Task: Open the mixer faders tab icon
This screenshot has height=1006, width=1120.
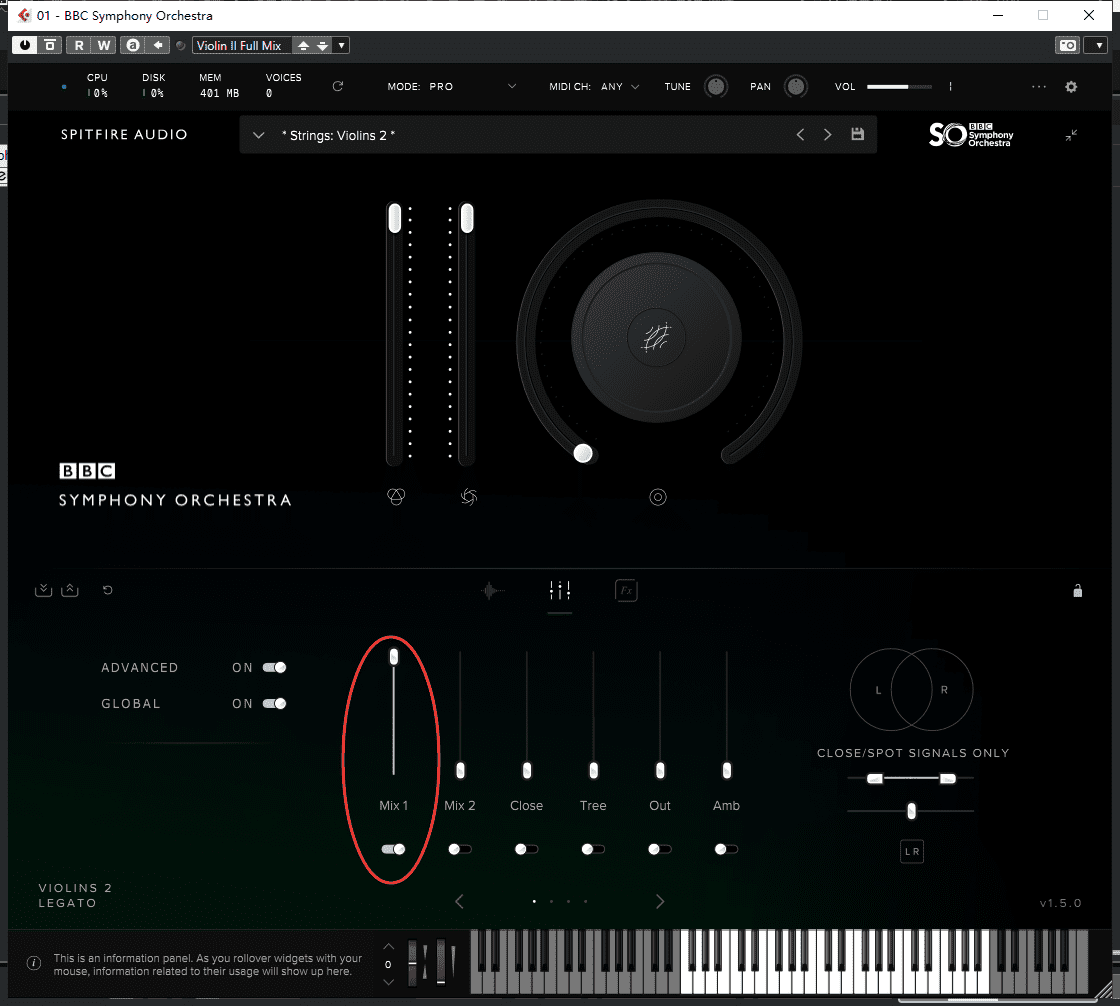Action: coord(560,591)
